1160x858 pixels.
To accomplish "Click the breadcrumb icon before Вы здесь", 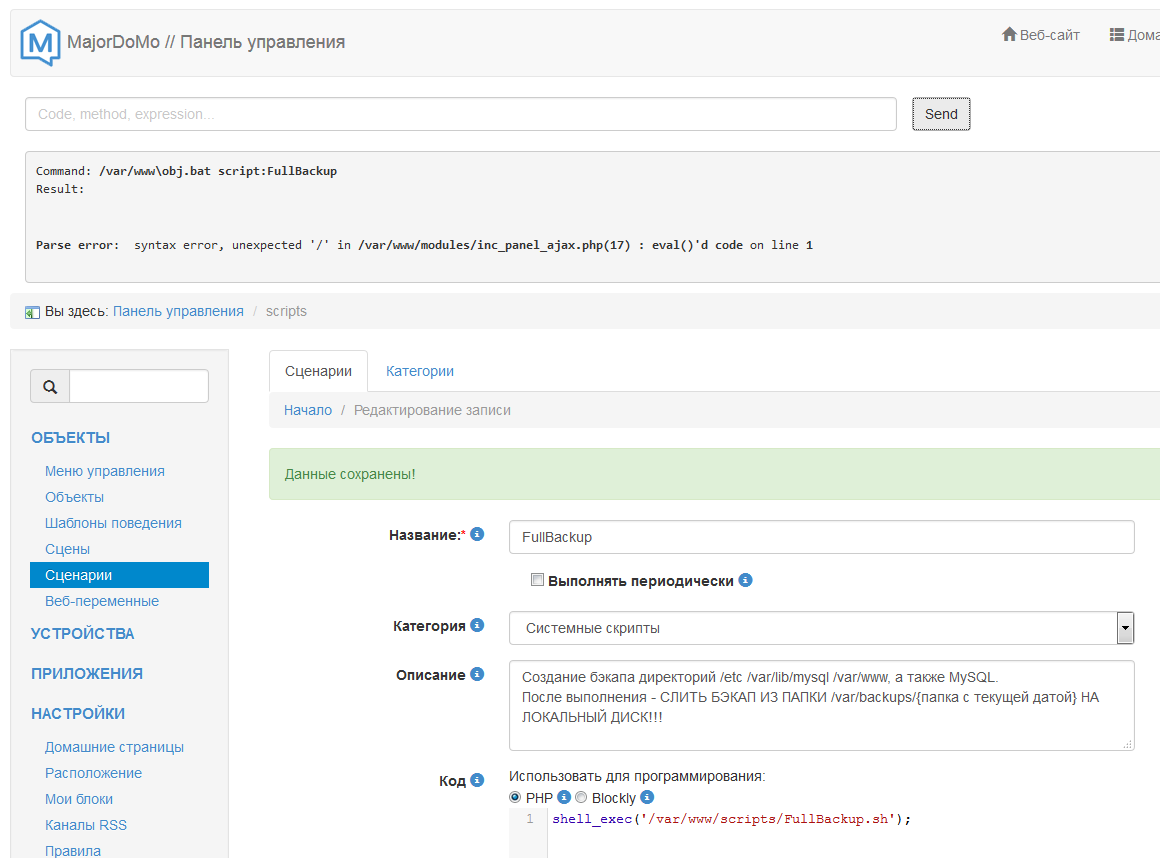I will coord(32,312).
